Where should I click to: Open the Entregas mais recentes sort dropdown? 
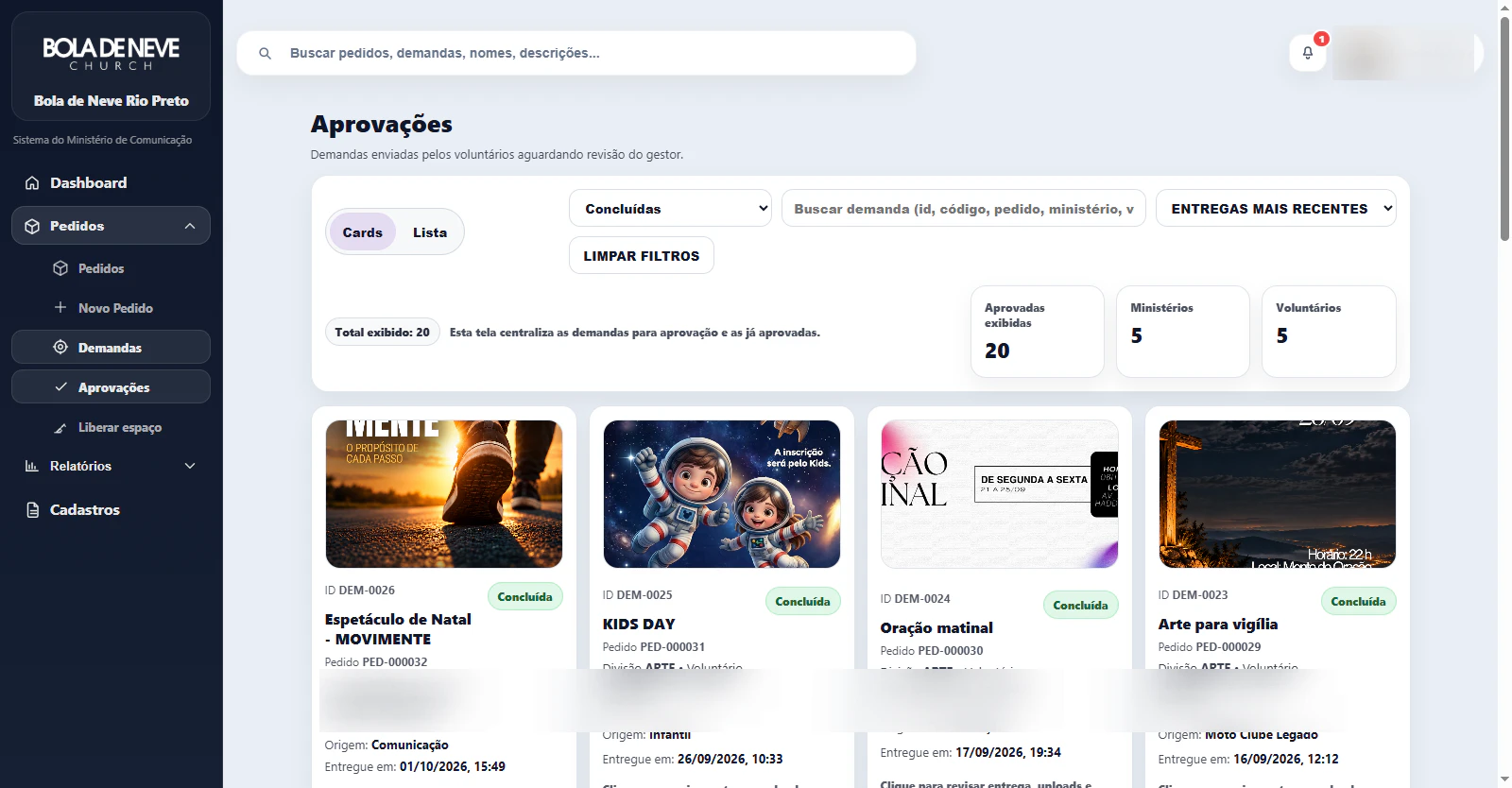click(x=1276, y=208)
